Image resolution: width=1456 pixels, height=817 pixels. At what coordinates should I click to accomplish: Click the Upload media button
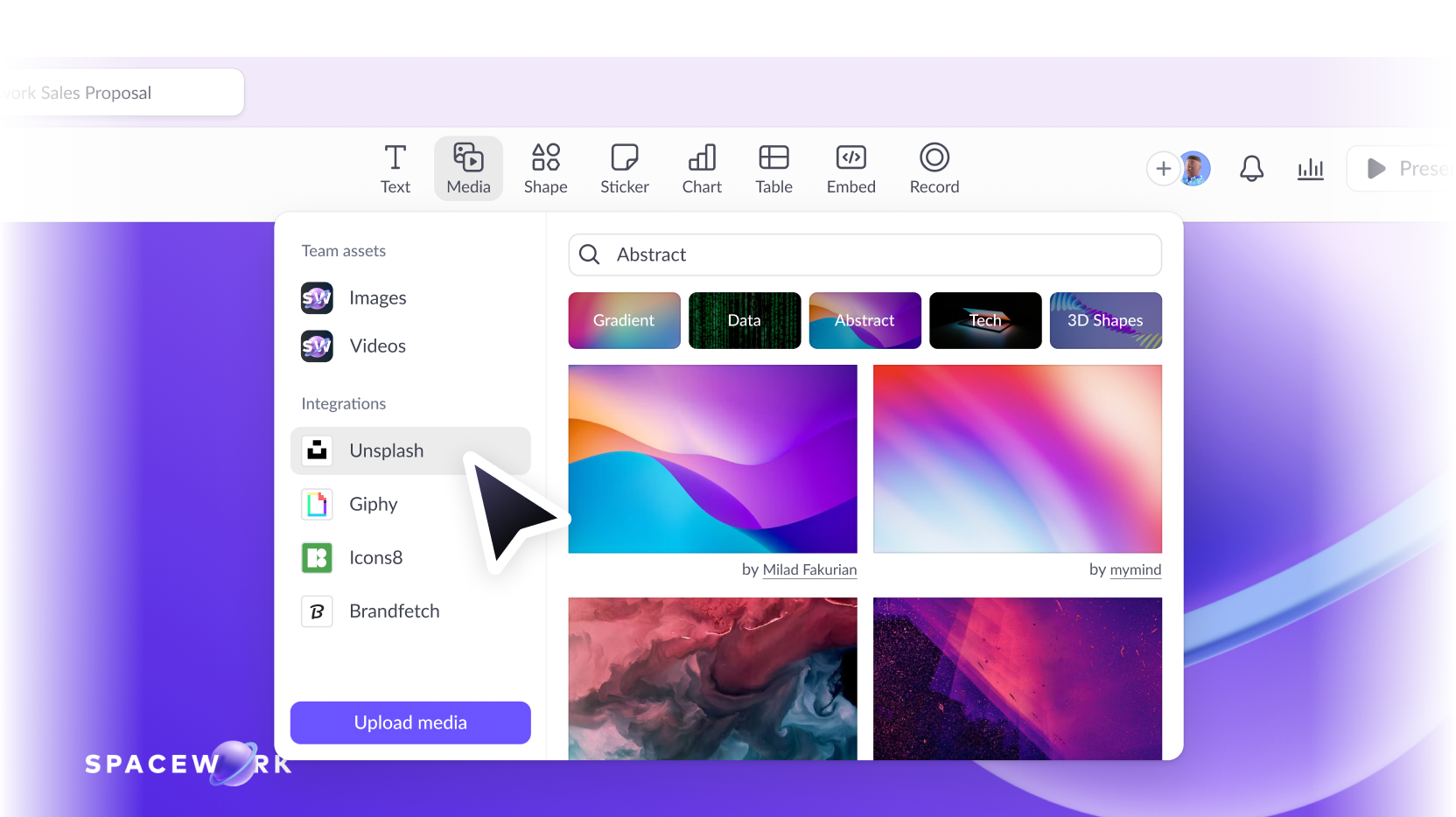click(x=410, y=723)
